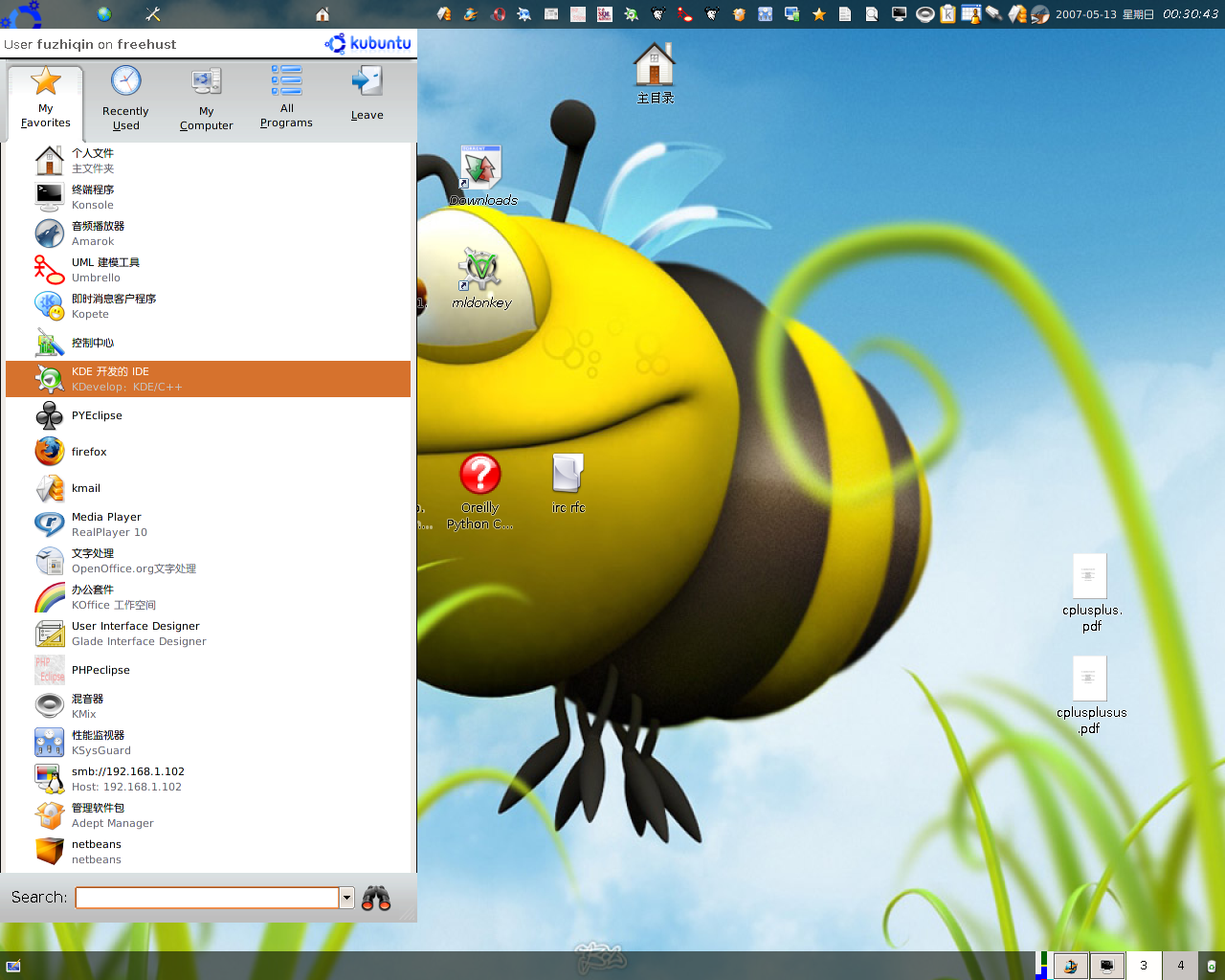The image size is (1225, 980).
Task: Open the Oreilly Python desktop file
Action: (x=480, y=492)
